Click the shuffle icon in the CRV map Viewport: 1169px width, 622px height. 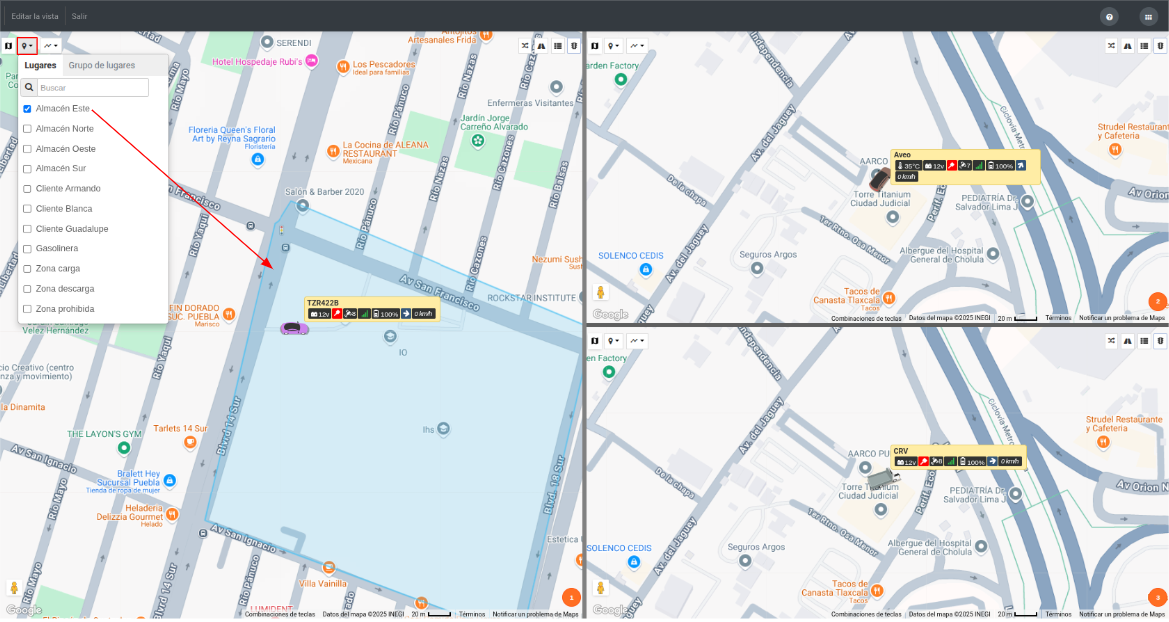1112,342
